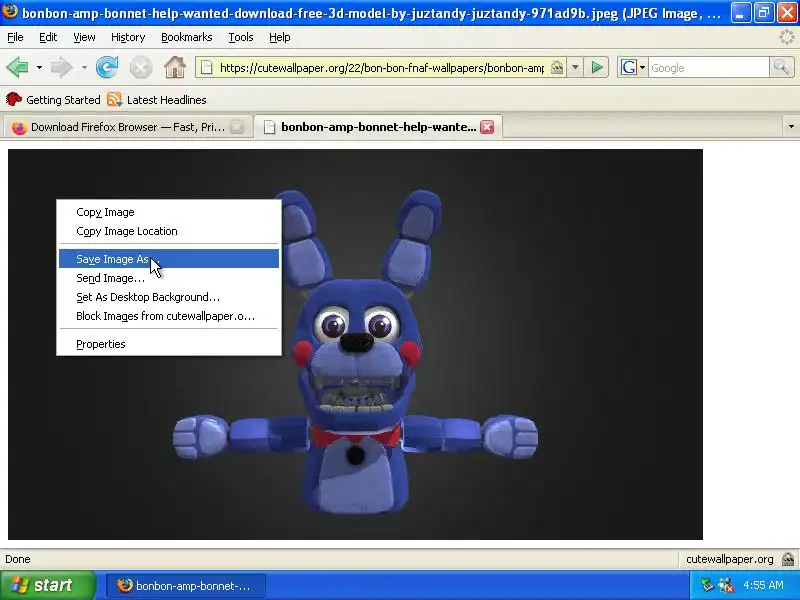The width and height of the screenshot is (800, 600).
Task: Open the Getting Started bookmark
Action: [53, 99]
